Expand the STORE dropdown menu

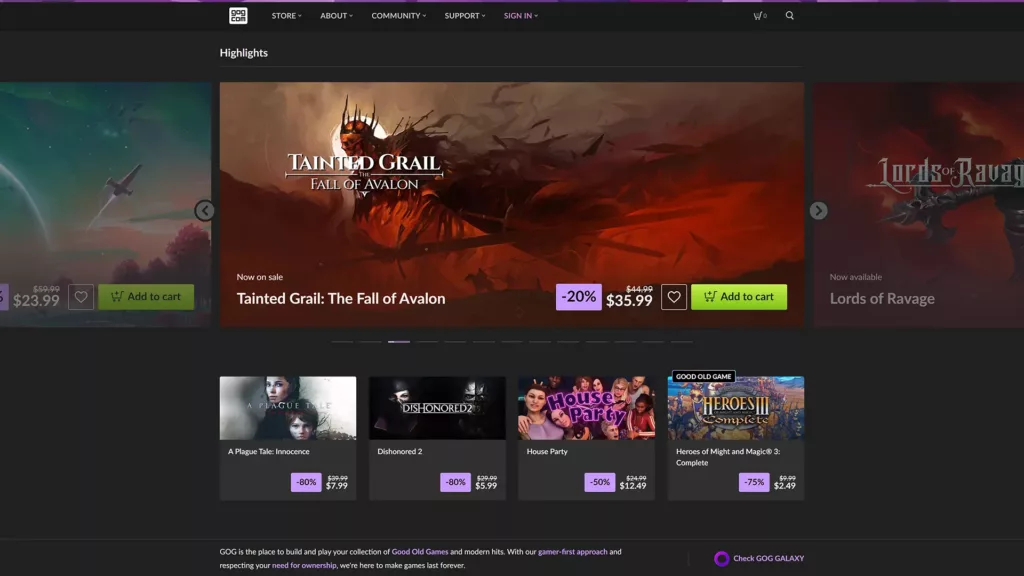(286, 15)
